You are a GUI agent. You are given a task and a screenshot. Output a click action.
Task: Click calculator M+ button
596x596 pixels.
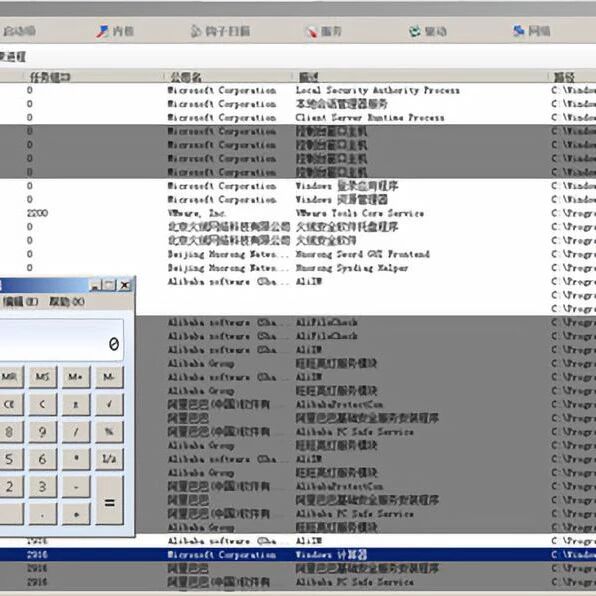click(76, 377)
